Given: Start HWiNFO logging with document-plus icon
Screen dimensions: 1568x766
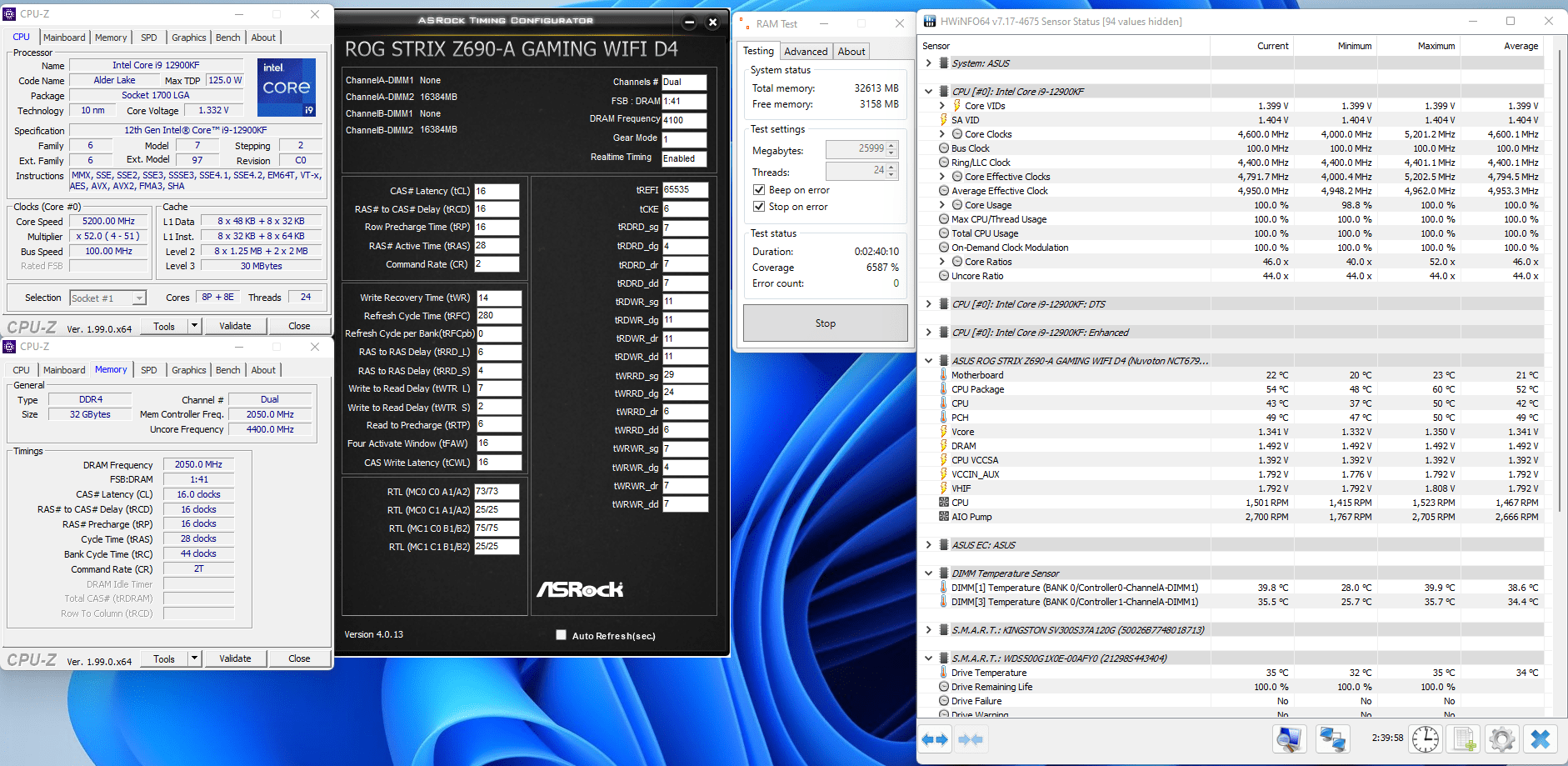Looking at the screenshot, I should 1464,739.
